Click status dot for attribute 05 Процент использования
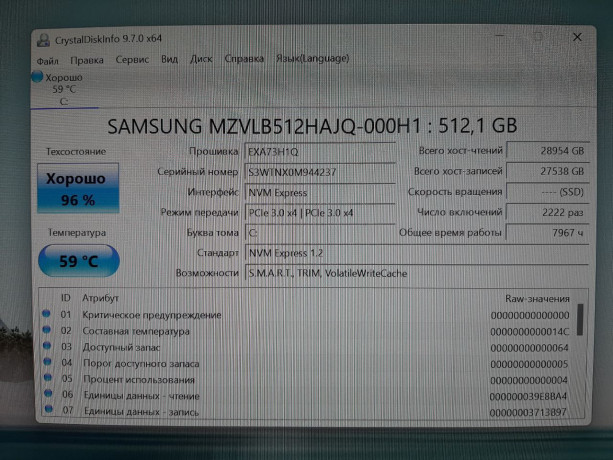 click(x=48, y=378)
